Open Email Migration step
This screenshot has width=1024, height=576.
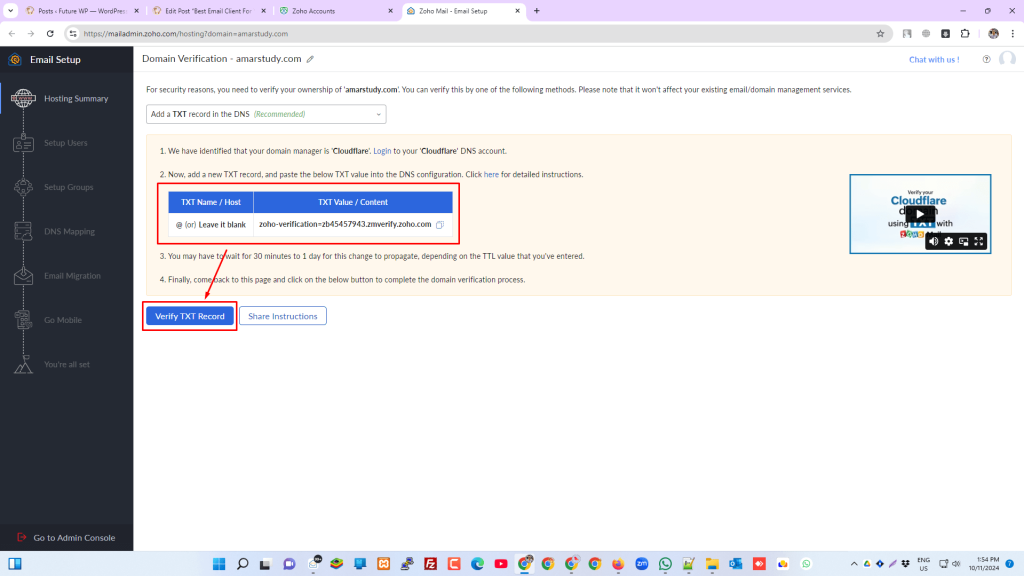72,276
